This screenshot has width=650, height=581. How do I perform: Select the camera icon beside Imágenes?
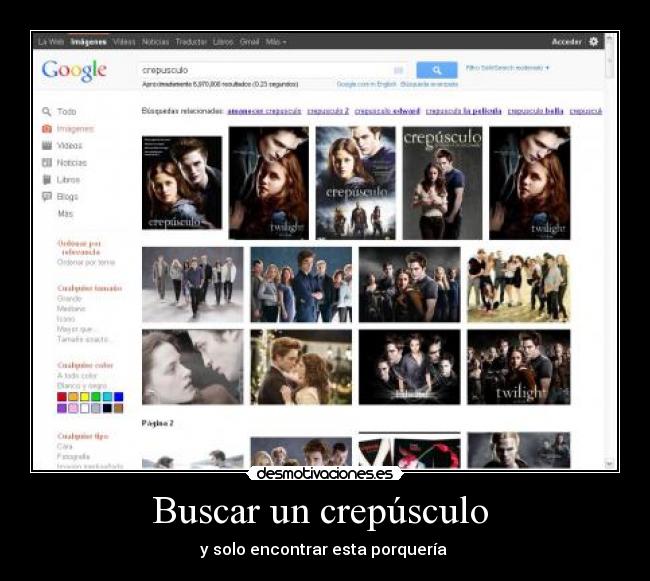pos(46,128)
